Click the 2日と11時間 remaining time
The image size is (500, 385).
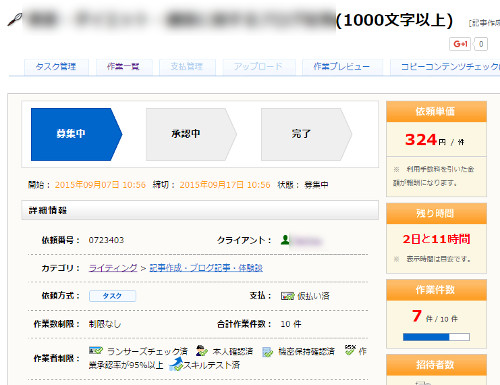[x=436, y=239]
